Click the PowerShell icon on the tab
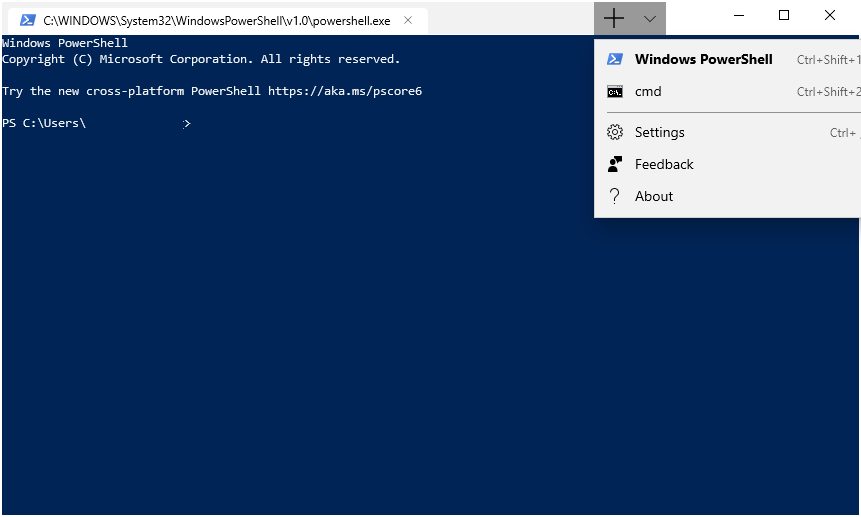This screenshot has height=517, width=861. point(27,20)
